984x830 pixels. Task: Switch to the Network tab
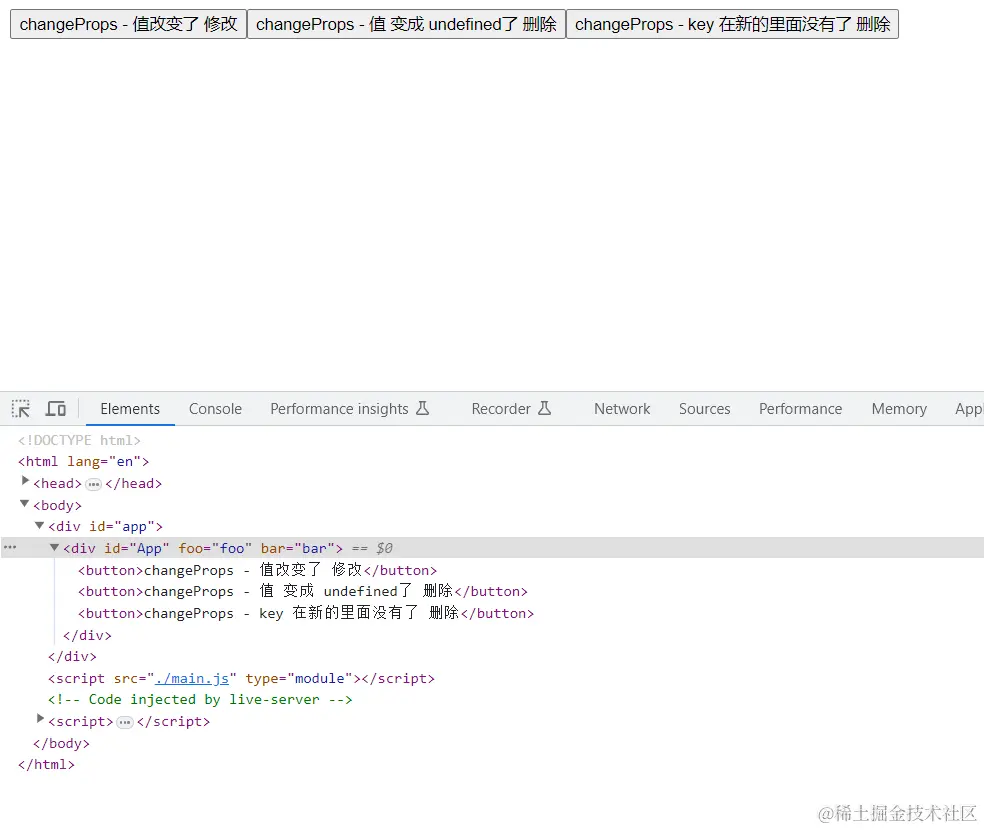[622, 409]
